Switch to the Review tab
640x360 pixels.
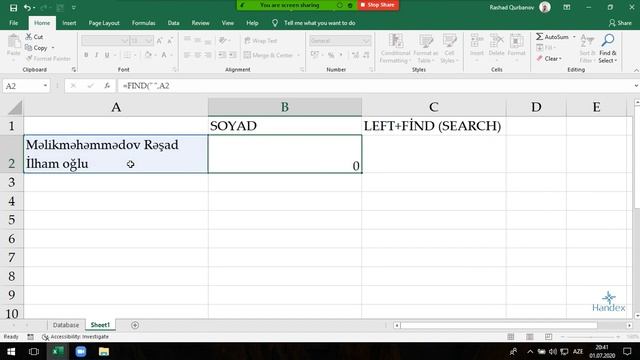(200, 23)
